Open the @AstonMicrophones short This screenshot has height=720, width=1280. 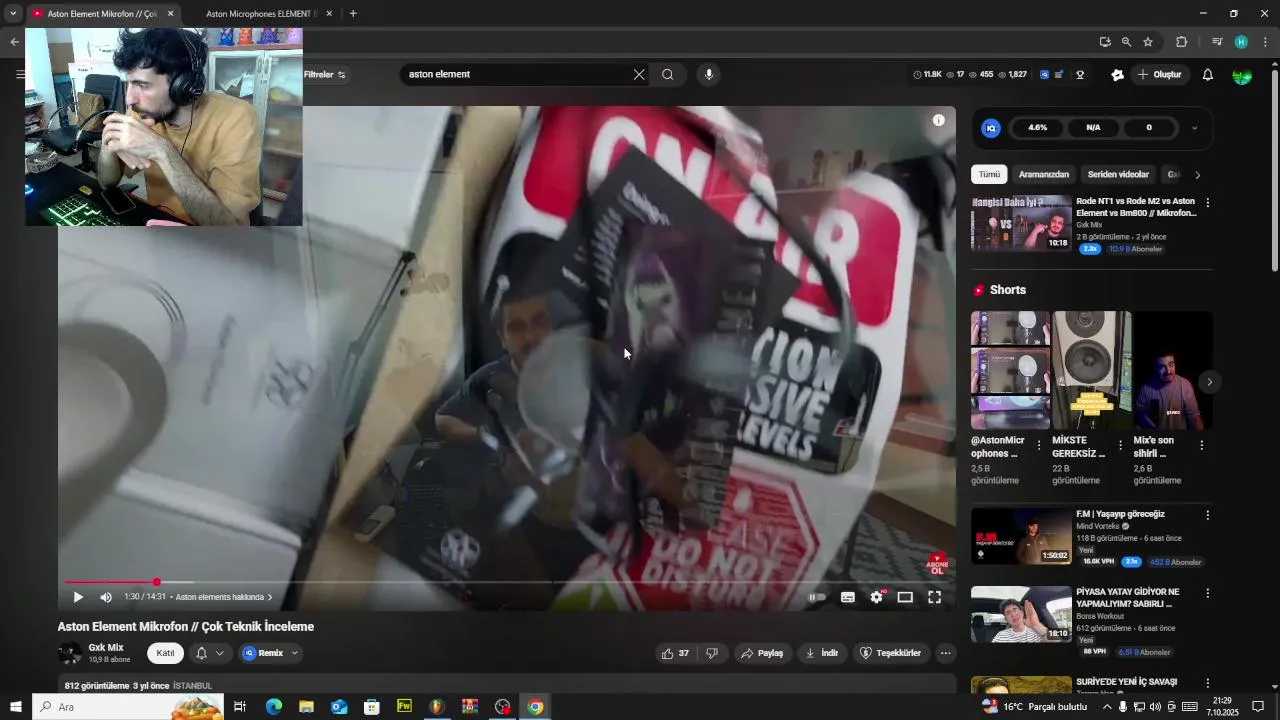pyautogui.click(x=1010, y=370)
